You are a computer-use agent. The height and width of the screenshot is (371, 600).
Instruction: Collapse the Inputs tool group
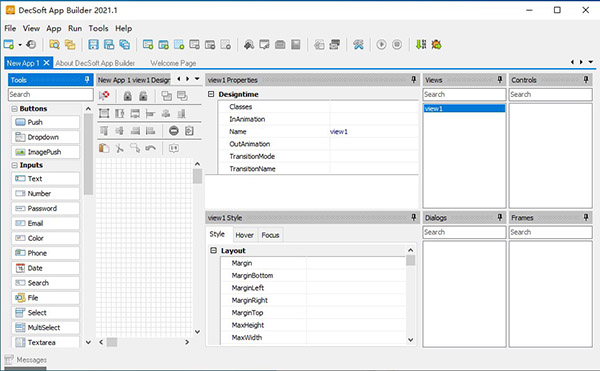[x=15, y=165]
